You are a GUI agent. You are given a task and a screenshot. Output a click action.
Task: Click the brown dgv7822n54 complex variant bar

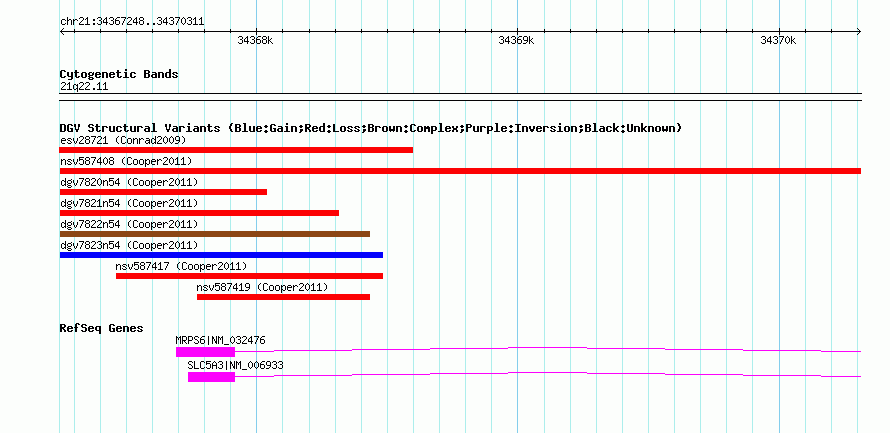point(215,234)
